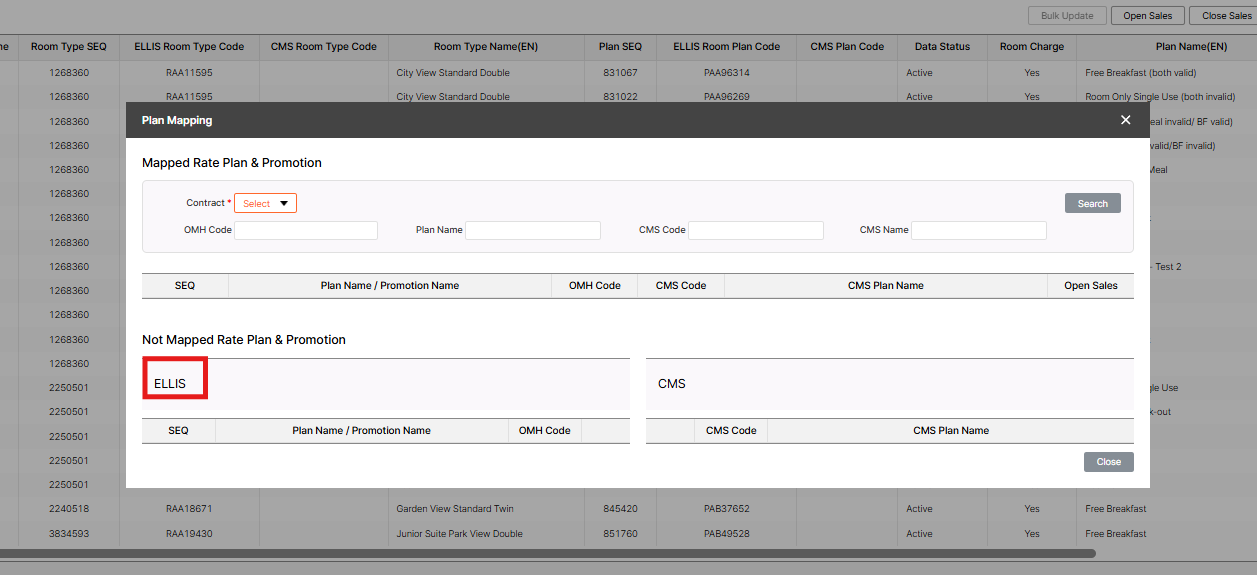Click Plan Name / Promotion Name mapped header
1257x575 pixels.
pos(389,285)
